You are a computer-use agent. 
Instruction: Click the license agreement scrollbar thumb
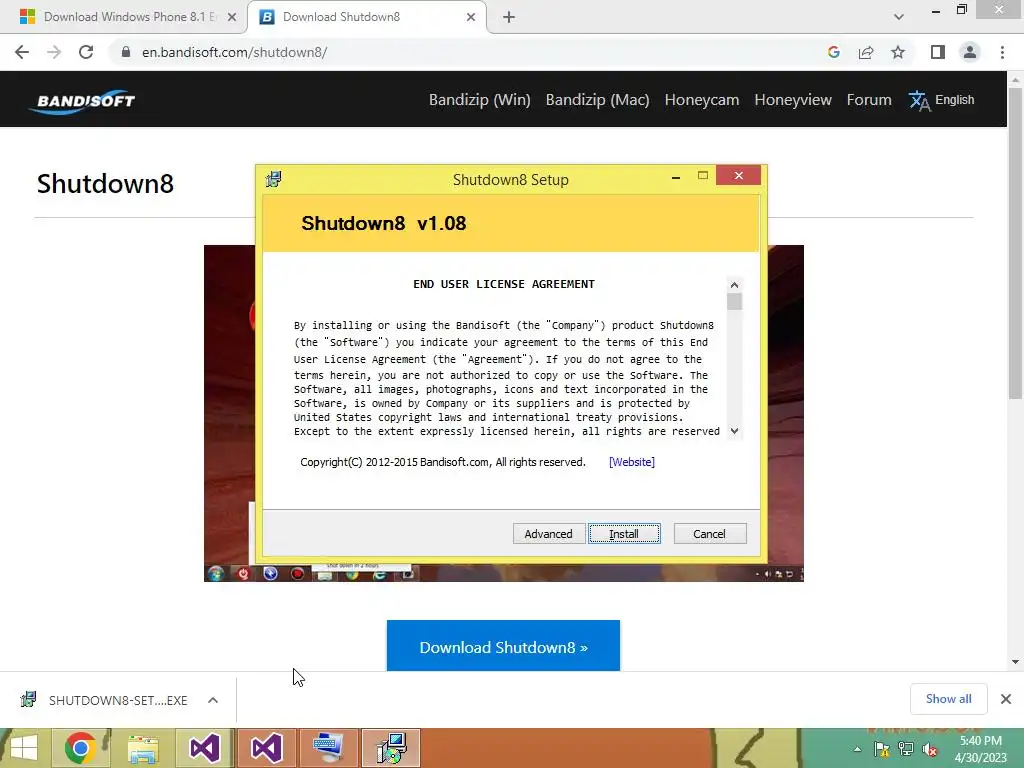(x=734, y=302)
